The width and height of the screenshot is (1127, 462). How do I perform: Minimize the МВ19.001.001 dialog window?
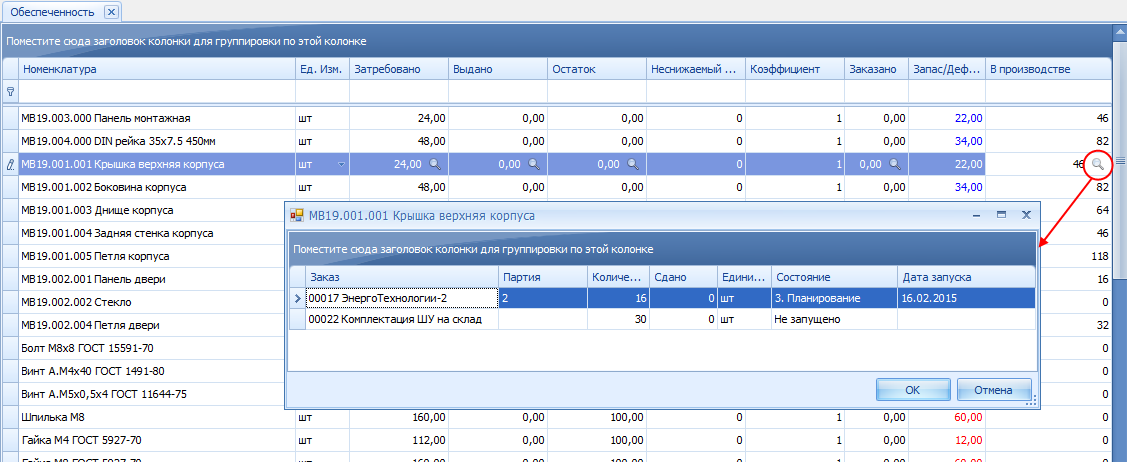point(978,215)
